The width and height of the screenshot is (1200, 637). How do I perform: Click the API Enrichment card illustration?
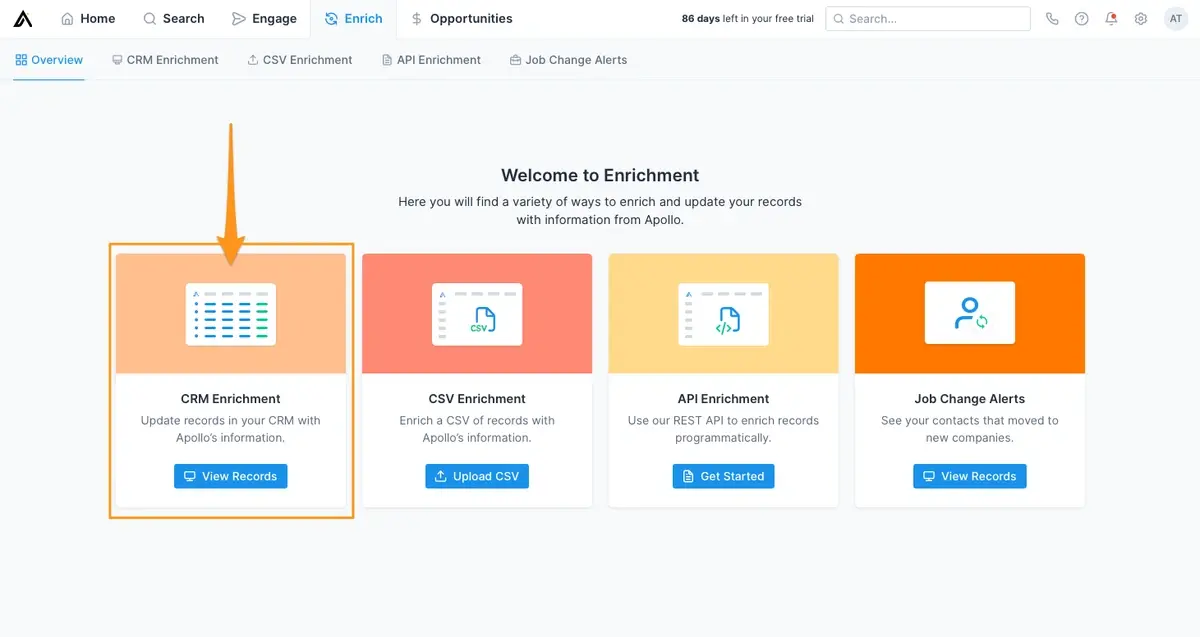click(723, 314)
